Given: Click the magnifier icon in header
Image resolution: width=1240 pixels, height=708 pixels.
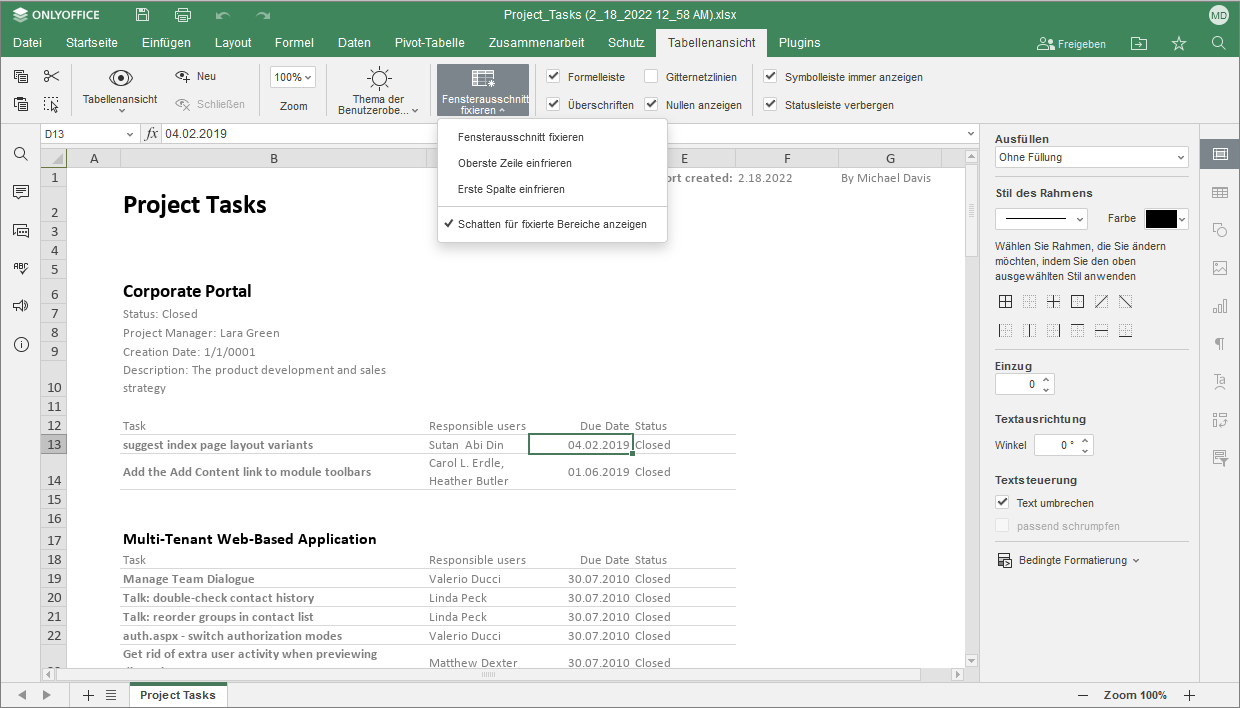Looking at the screenshot, I should (x=1218, y=43).
